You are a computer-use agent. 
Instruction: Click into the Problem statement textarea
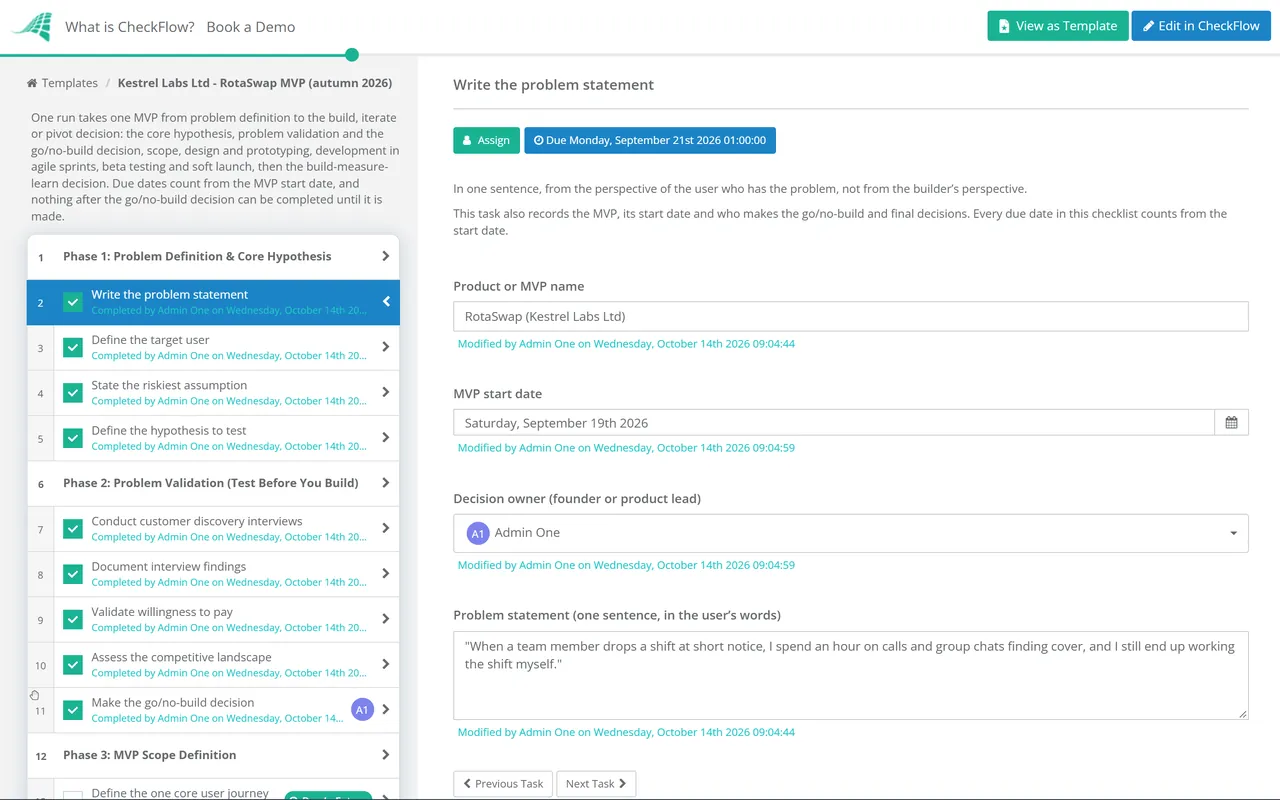pos(851,675)
